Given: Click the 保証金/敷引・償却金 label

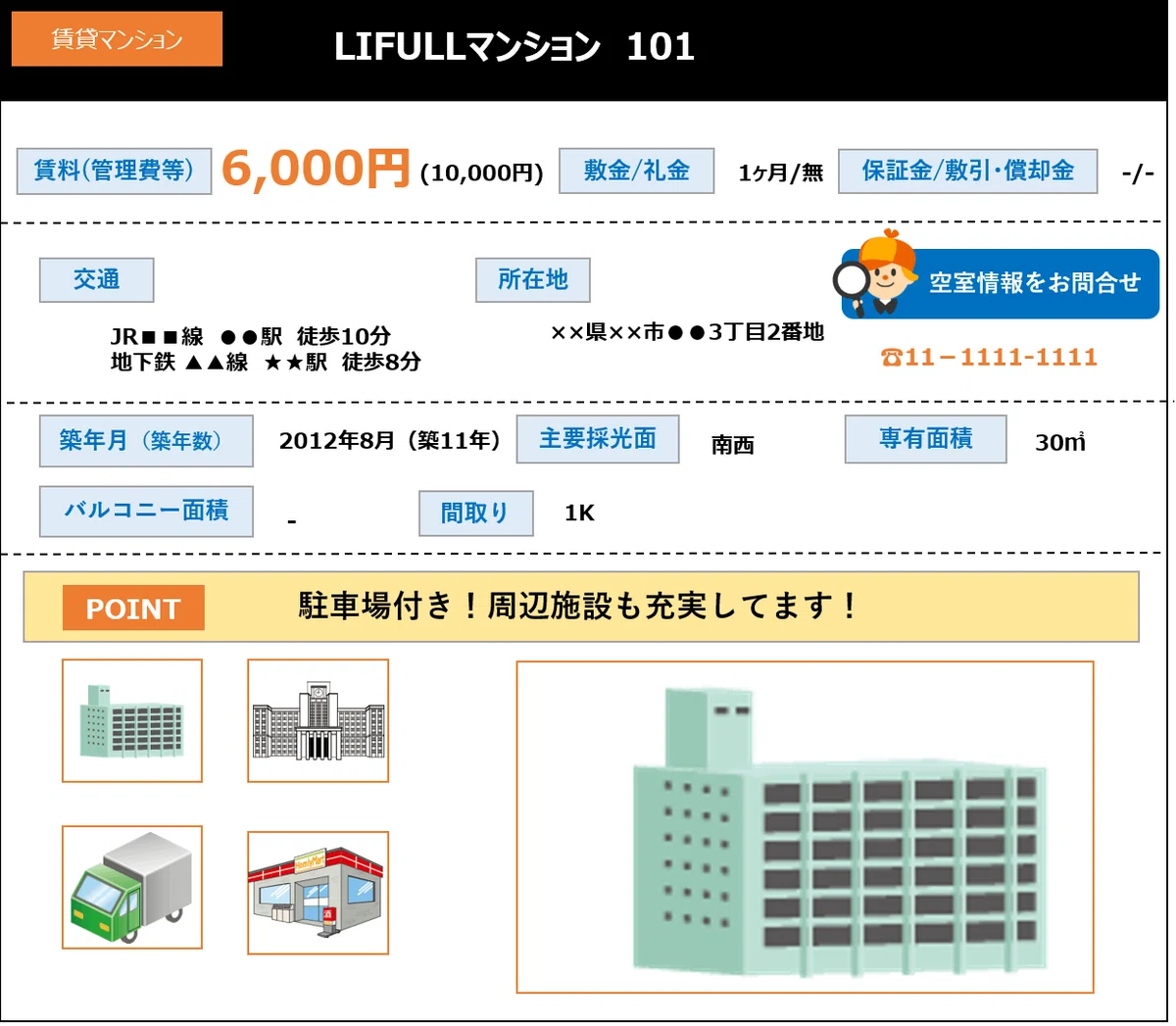Looking at the screenshot, I should tap(967, 171).
